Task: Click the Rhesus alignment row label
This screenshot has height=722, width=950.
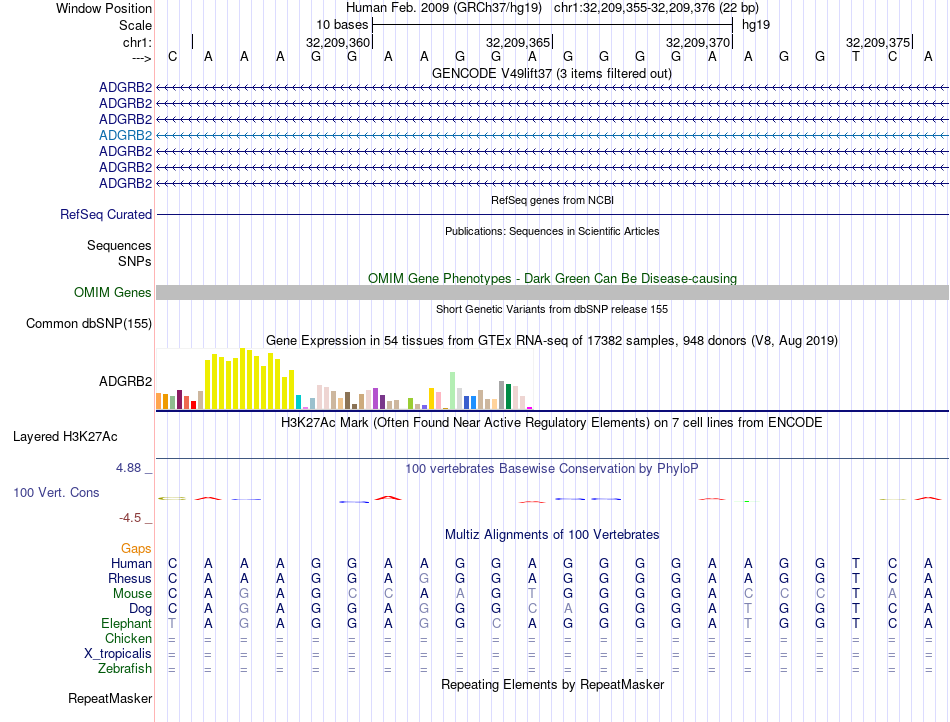Action: 130,578
